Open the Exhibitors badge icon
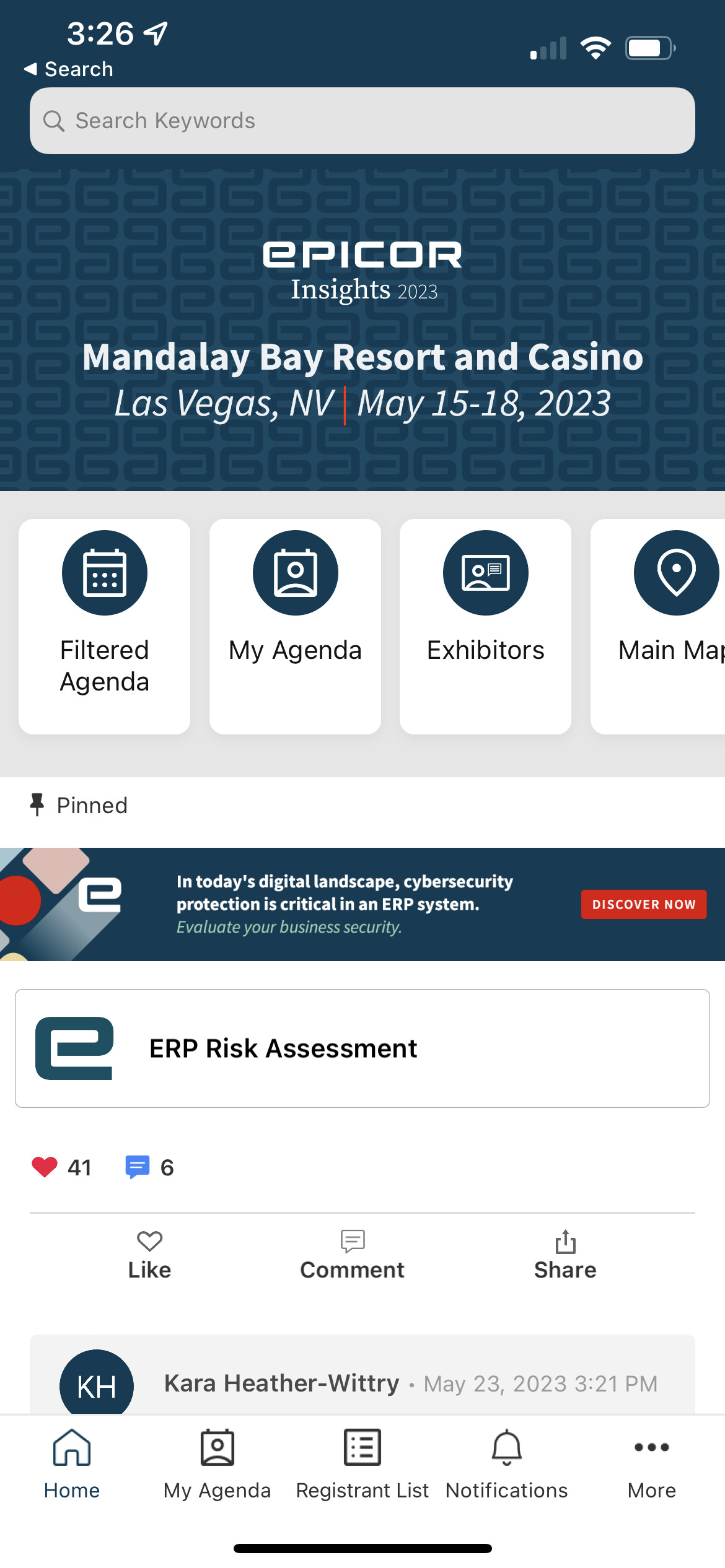 point(486,573)
